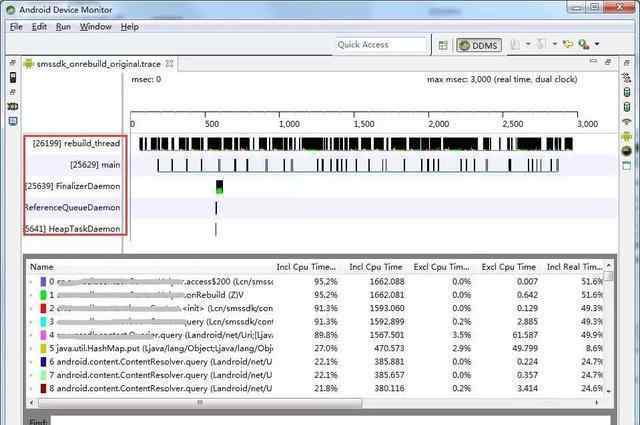Click right arrow of horizontal scrollbar
Viewport: 640px width, 425px height.
(x=597, y=403)
